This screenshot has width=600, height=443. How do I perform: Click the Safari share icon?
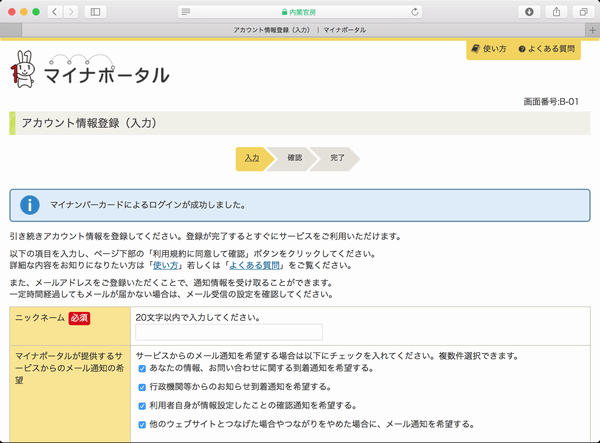point(556,12)
